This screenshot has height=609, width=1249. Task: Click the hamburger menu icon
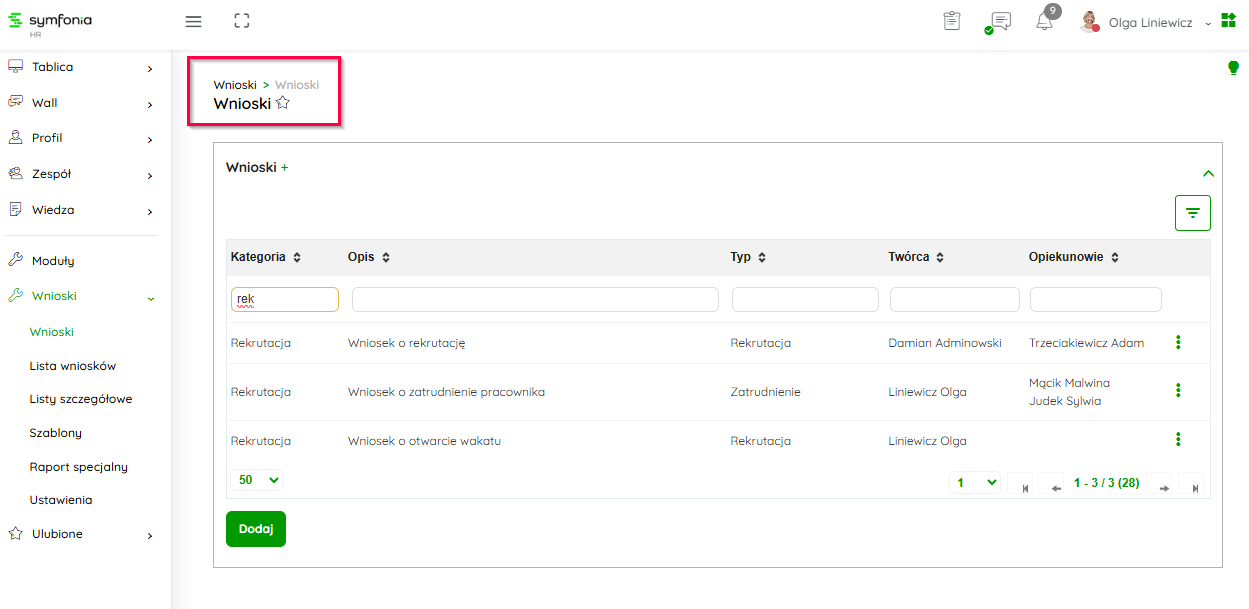194,21
